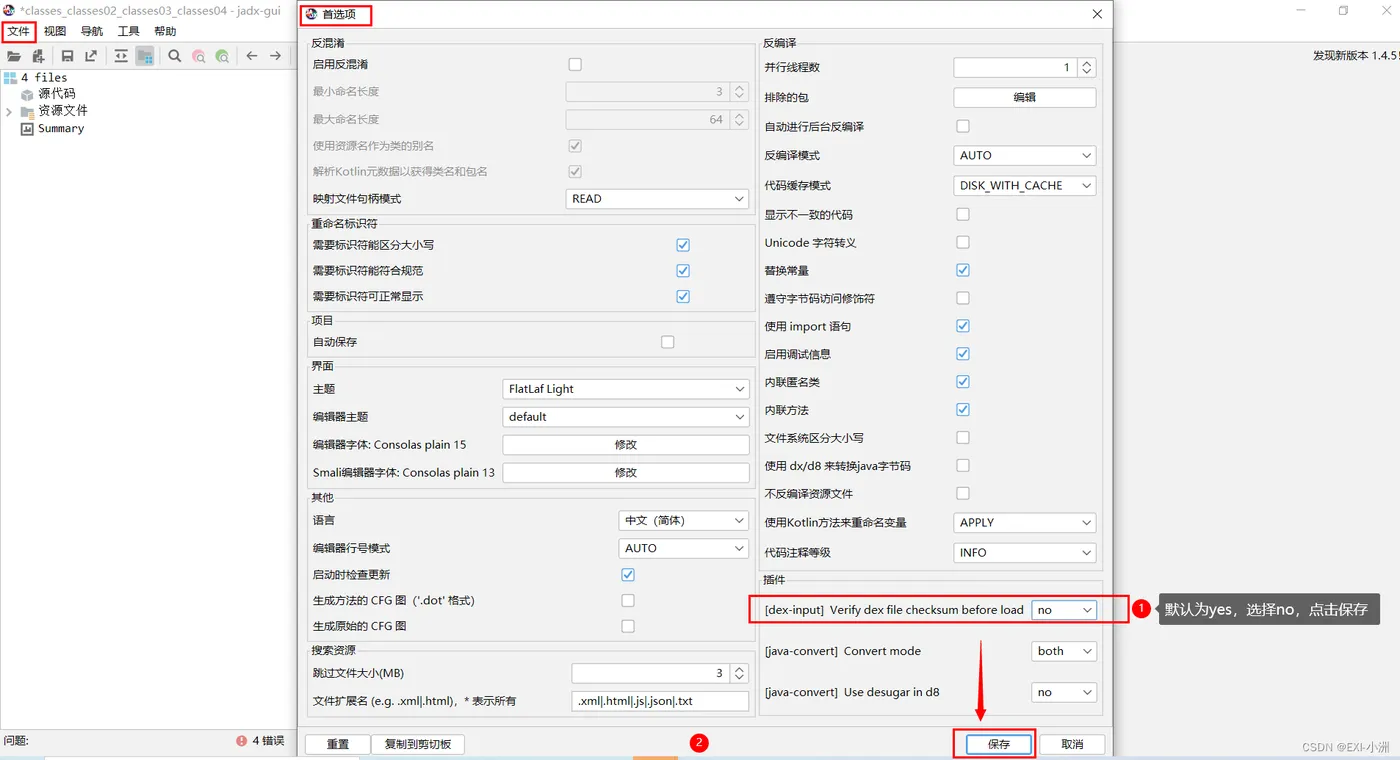Viewport: 1400px width, 760px height.
Task: Enable 自动进行后台反编译 checkbox
Action: [963, 126]
